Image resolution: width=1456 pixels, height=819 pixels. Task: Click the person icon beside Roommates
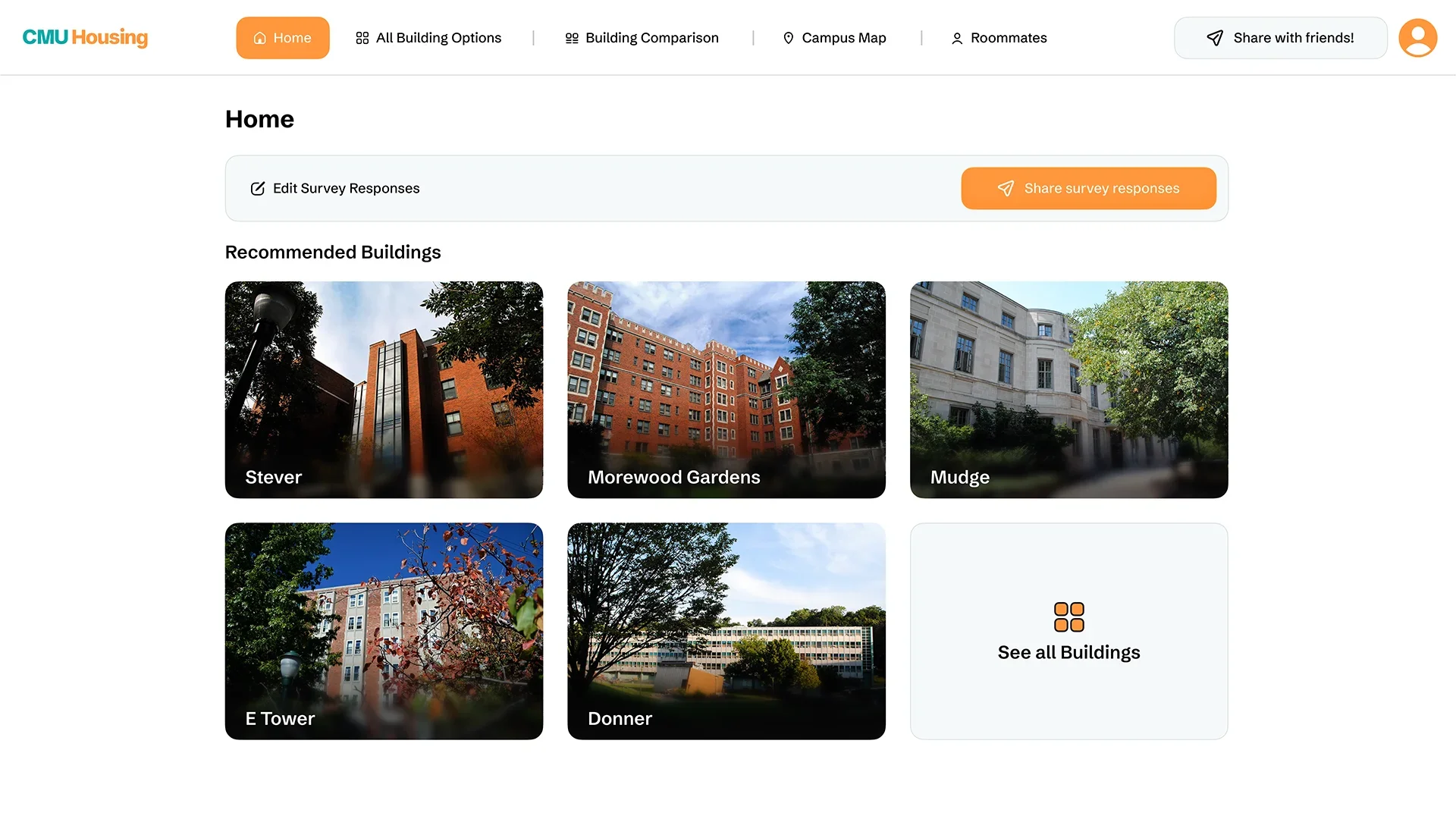point(957,38)
